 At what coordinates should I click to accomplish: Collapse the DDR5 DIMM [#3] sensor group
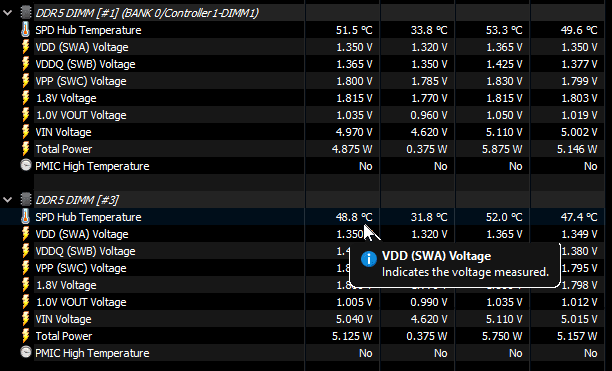click(x=7, y=200)
